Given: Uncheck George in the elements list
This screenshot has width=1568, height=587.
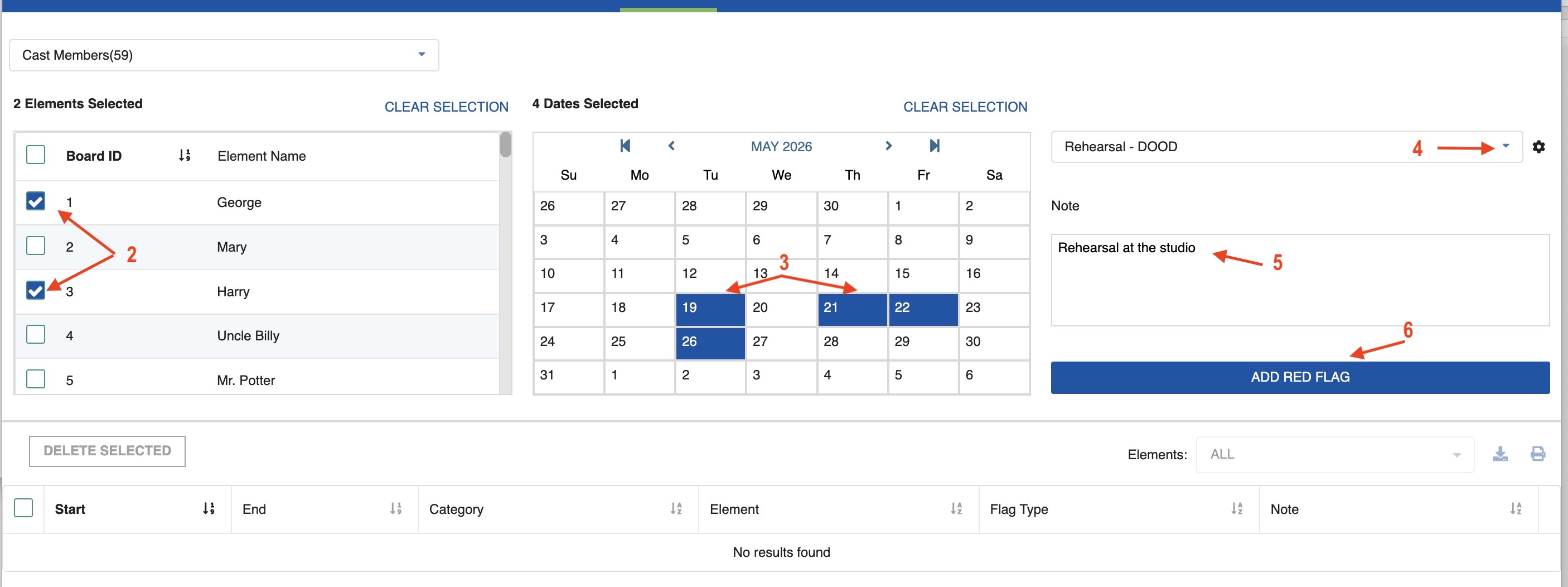Looking at the screenshot, I should pyautogui.click(x=35, y=201).
